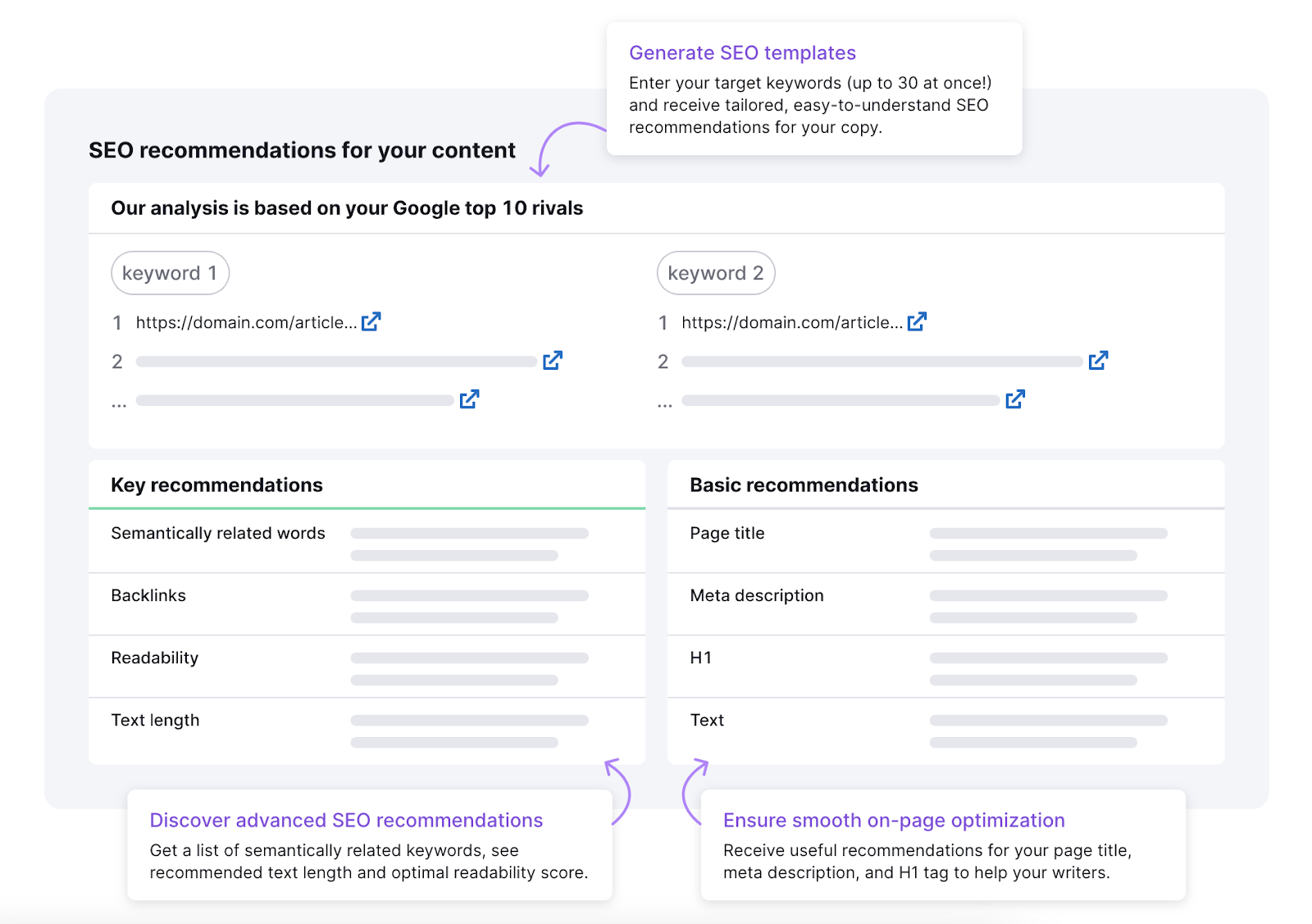This screenshot has width=1312, height=924.
Task: Open external link for keyword 1 first URL
Action: [x=371, y=321]
